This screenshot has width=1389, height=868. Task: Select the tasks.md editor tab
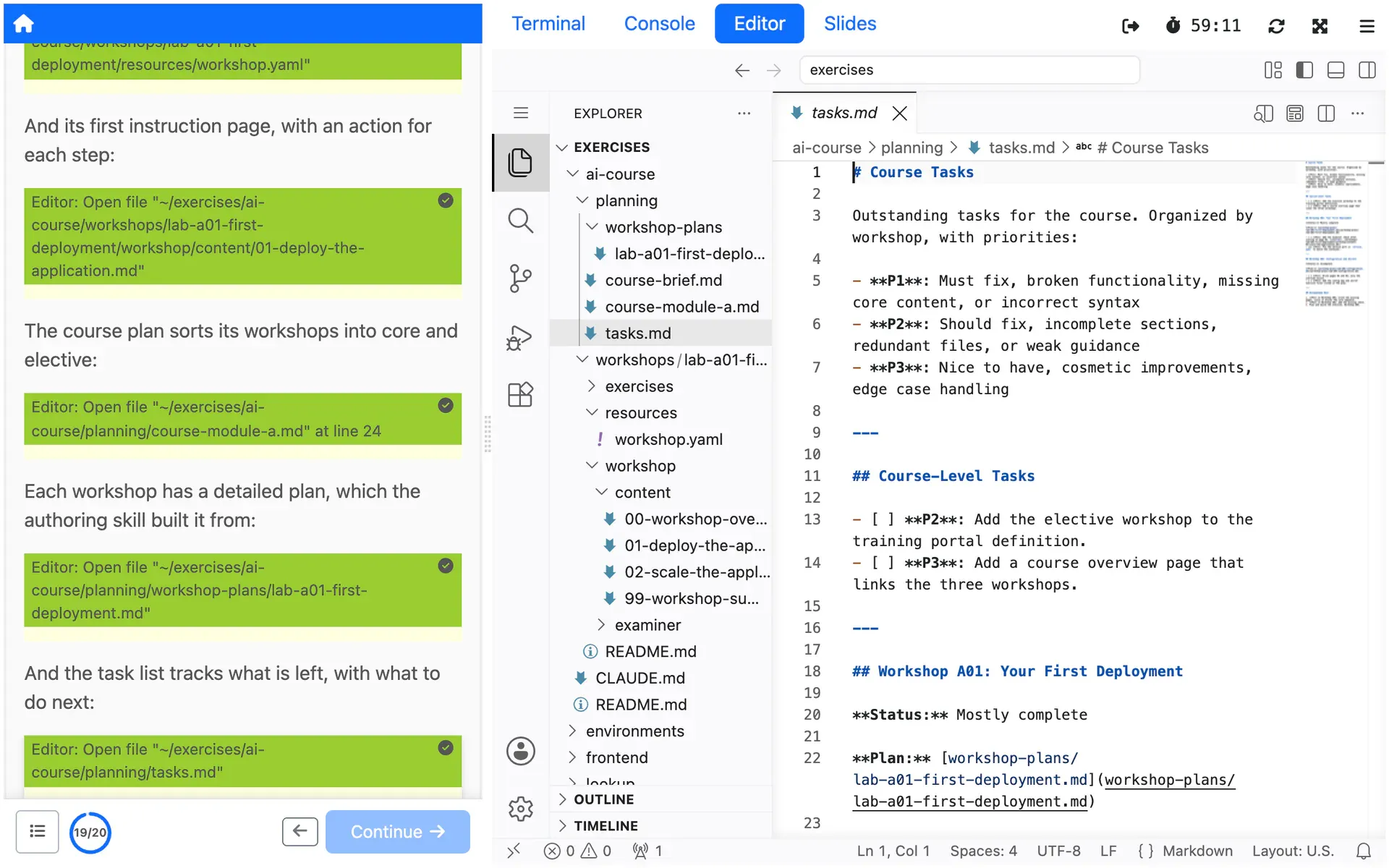click(844, 113)
